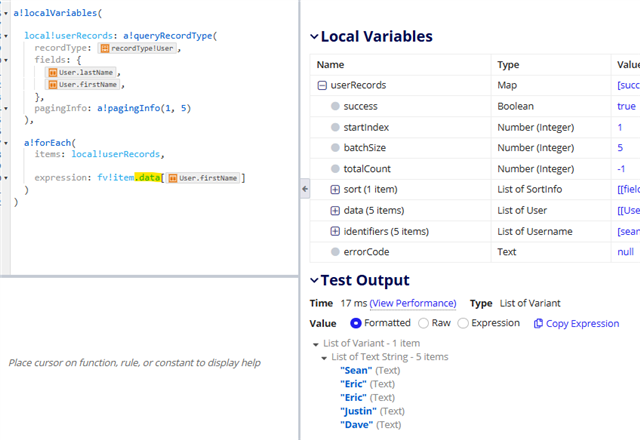
Task: Click the bullet icon beside success variable
Action: click(334, 106)
